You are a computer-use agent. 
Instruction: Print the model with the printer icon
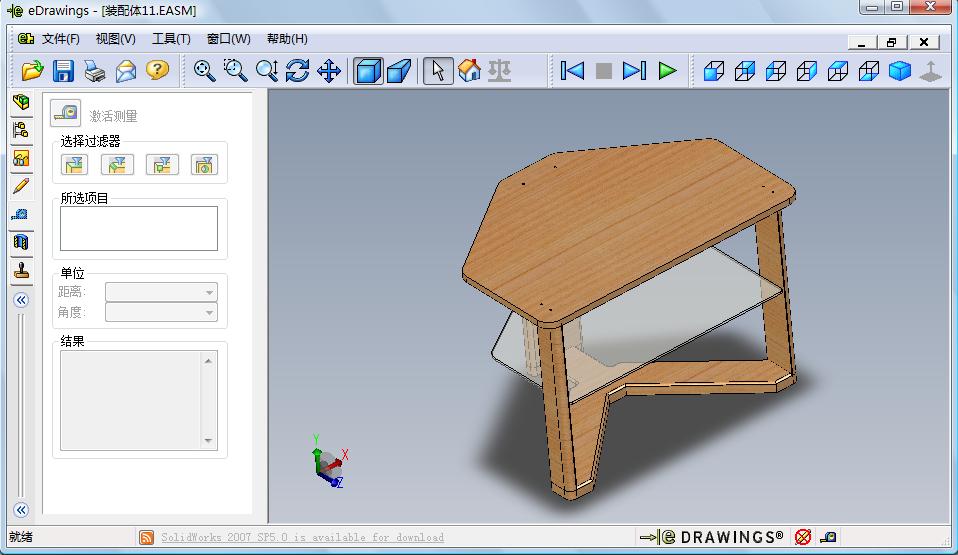[x=95, y=71]
